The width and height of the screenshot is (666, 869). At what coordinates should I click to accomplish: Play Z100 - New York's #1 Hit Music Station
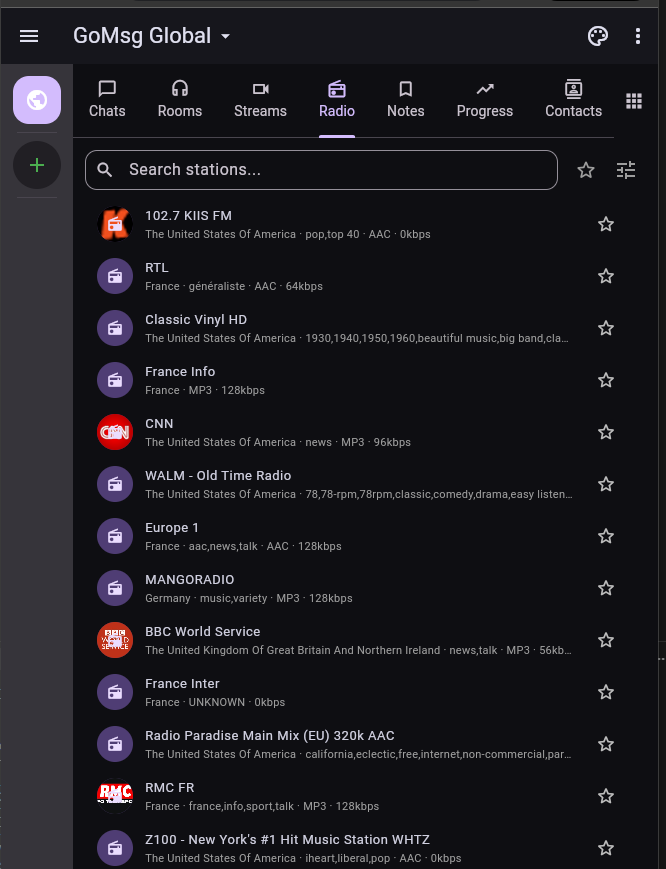click(288, 840)
